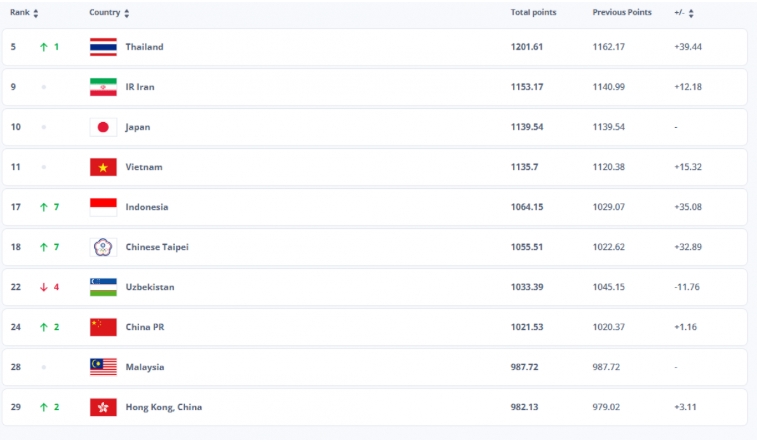The width and height of the screenshot is (757, 445).
Task: Click the IR Iran flag icon
Action: (103, 87)
